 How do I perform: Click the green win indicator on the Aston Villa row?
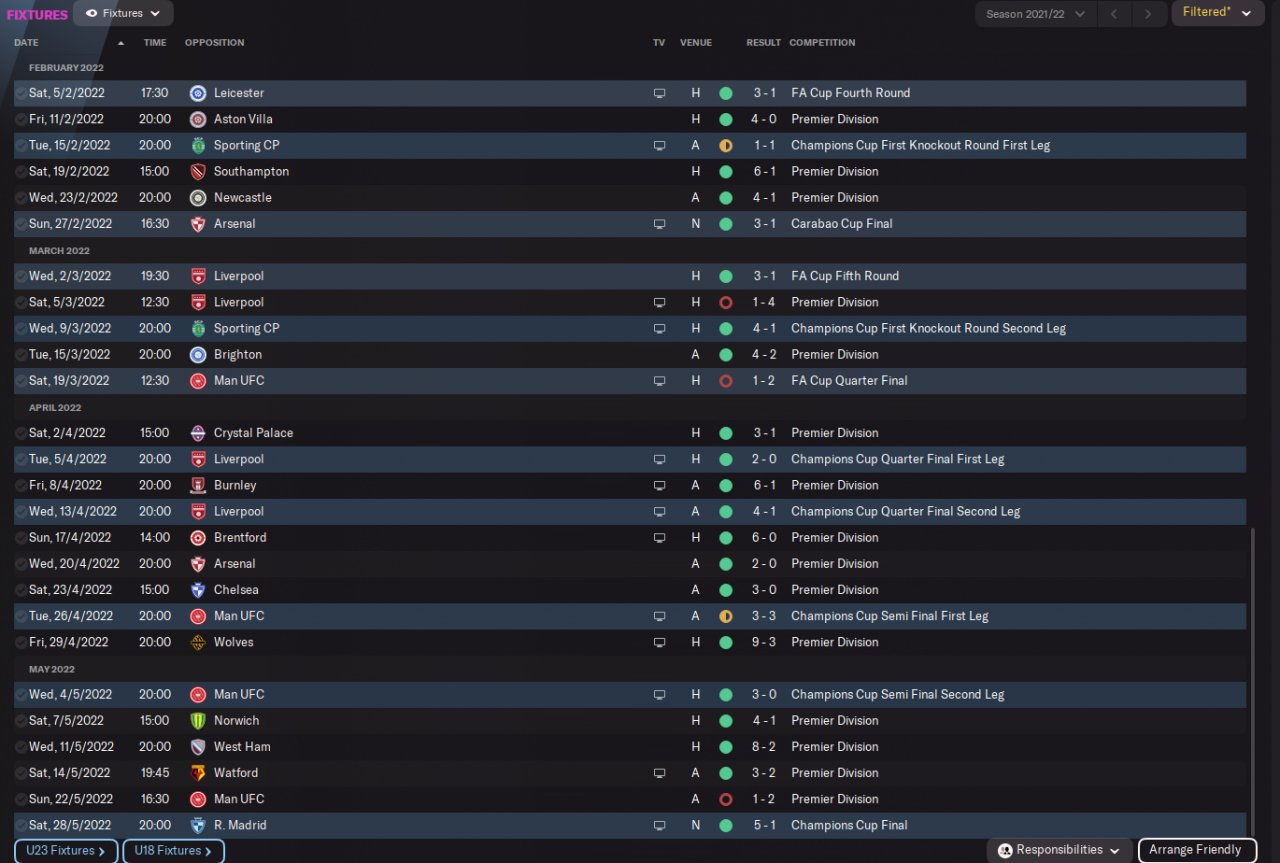tap(726, 119)
